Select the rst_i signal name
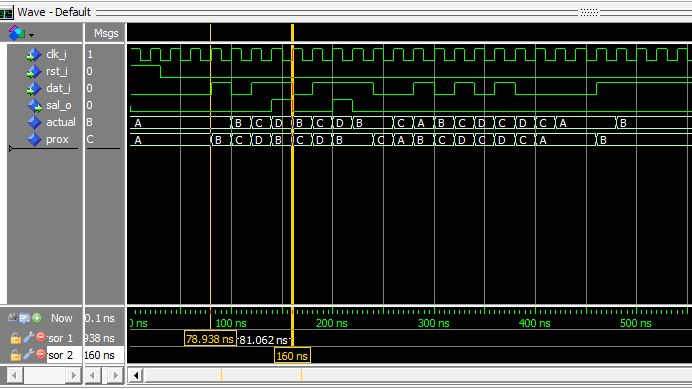Screen dimensions: 692x389 [x=57, y=71]
